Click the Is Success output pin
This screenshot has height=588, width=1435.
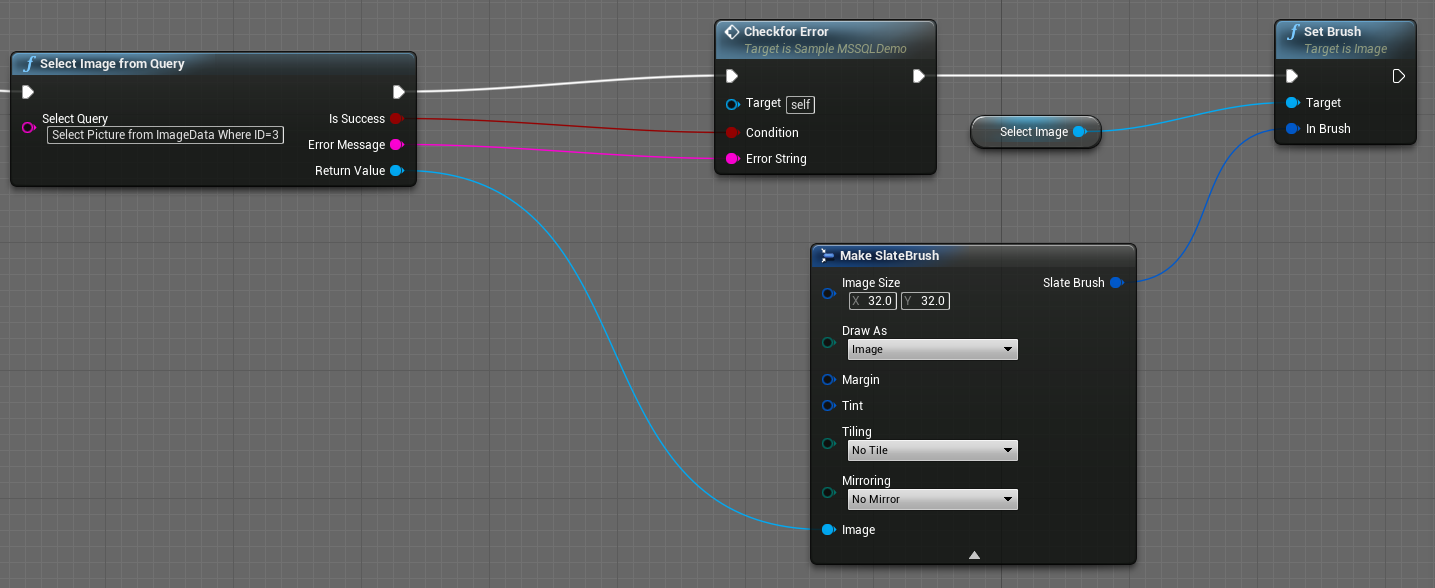(x=396, y=119)
